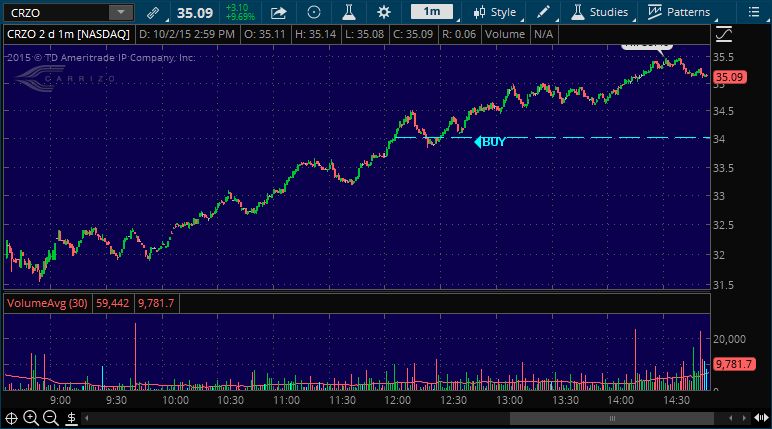Viewport: 772px width, 429px height.
Task: Click the zoom in magnifier icon
Action: 31,418
